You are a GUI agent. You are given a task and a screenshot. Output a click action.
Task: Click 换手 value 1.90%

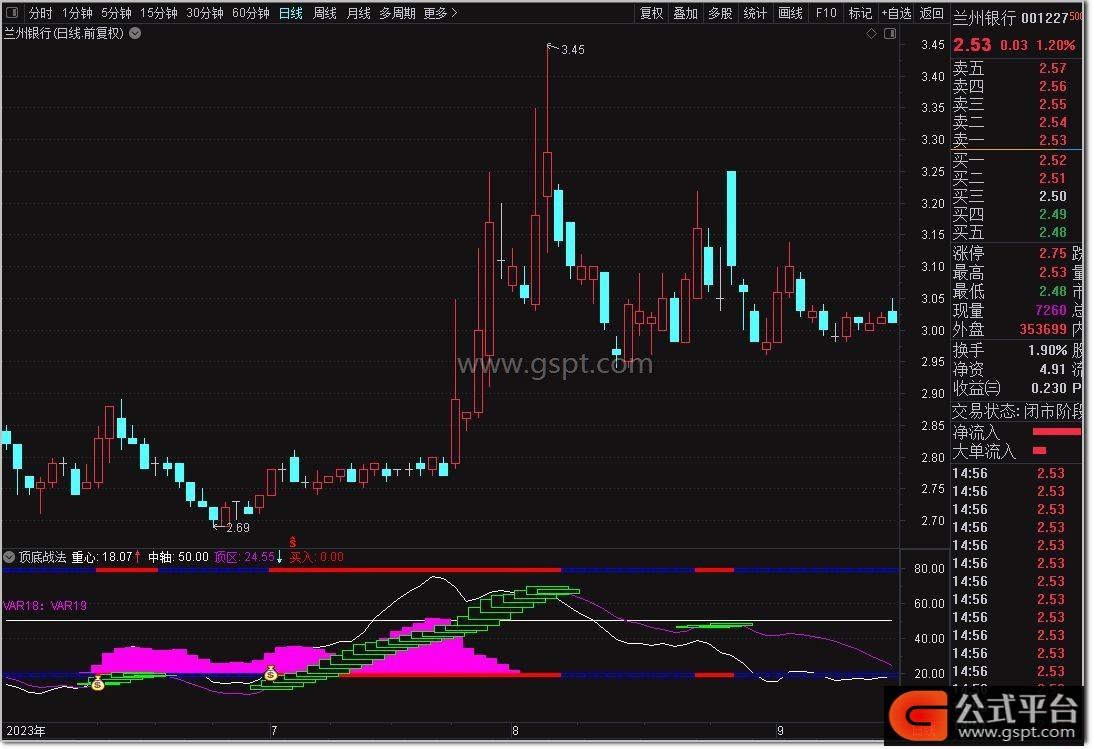pyautogui.click(x=1047, y=349)
